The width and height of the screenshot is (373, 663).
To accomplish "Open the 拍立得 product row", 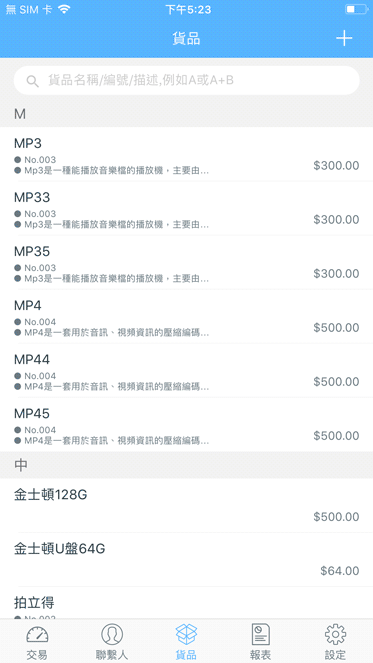I will click(186, 603).
